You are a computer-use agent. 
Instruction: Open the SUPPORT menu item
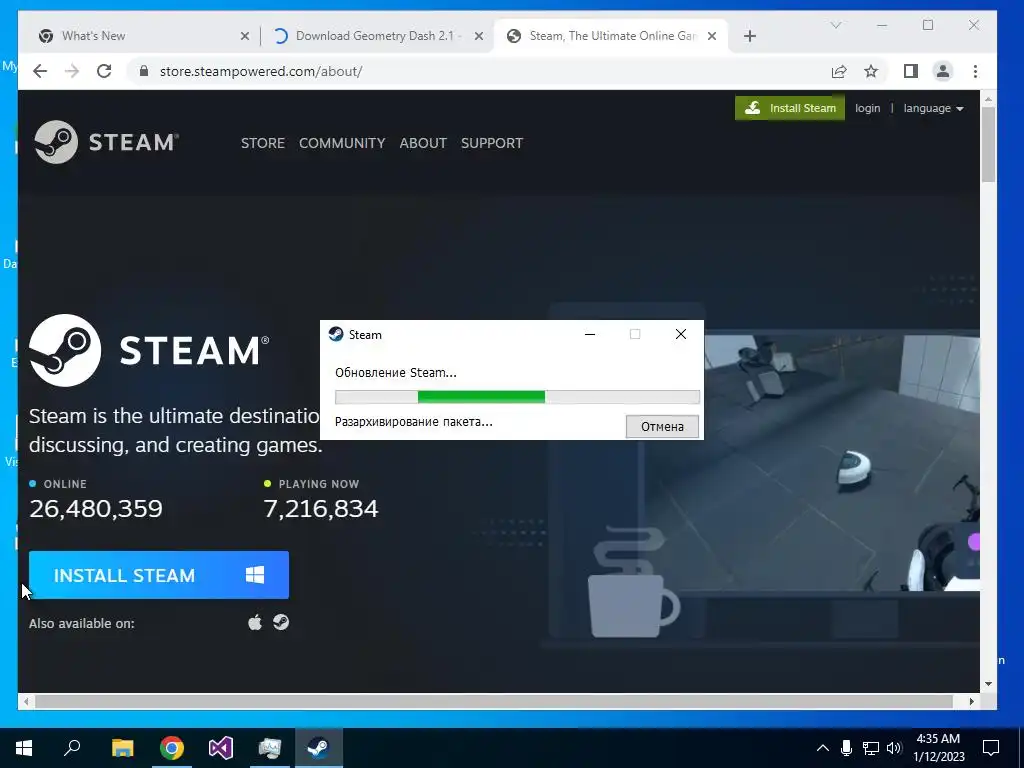[492, 143]
